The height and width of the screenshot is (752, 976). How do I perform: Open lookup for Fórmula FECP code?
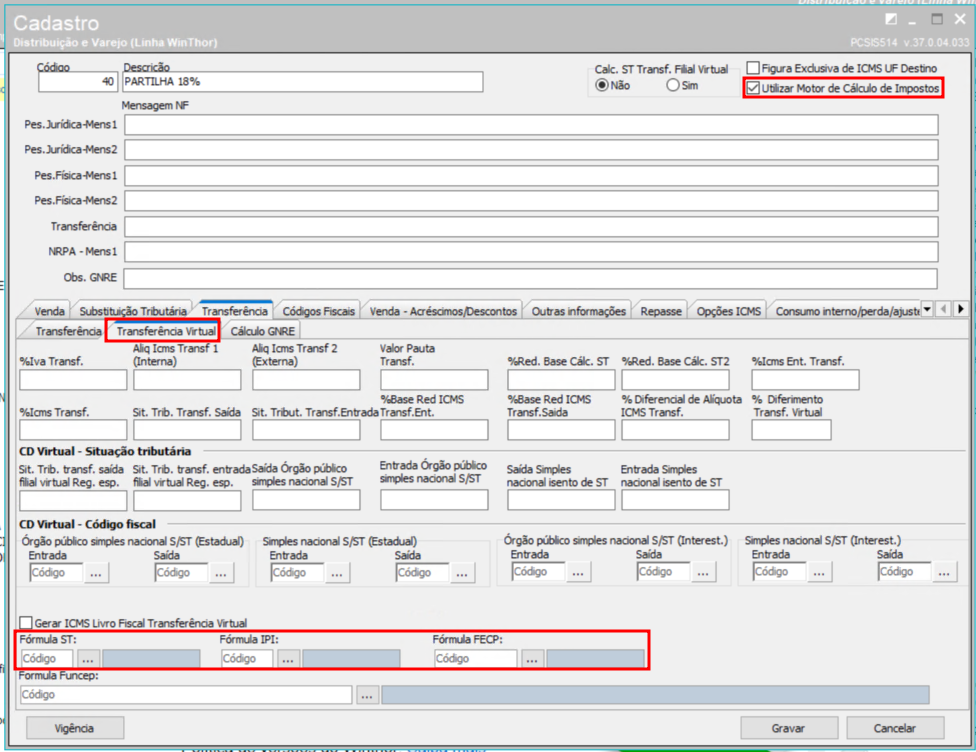[532, 659]
